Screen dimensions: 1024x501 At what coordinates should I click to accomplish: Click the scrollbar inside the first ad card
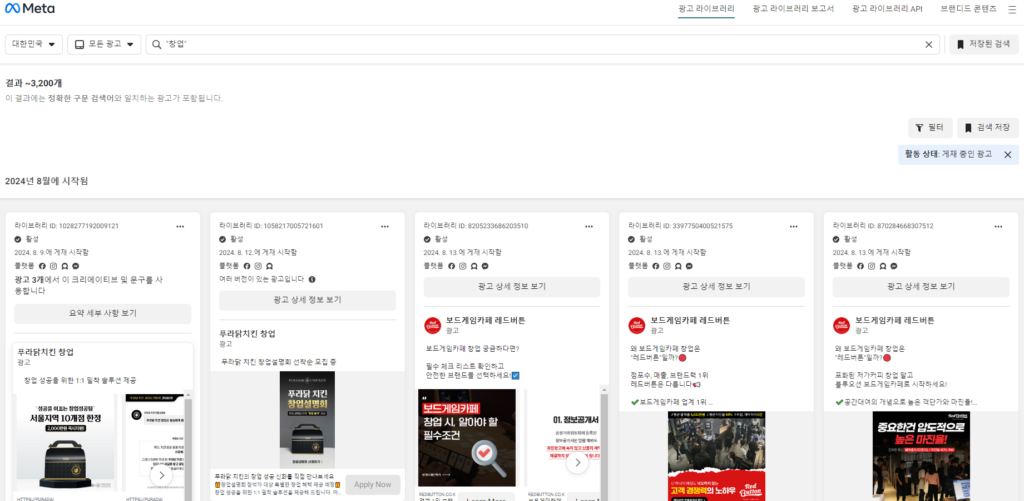tap(189, 444)
